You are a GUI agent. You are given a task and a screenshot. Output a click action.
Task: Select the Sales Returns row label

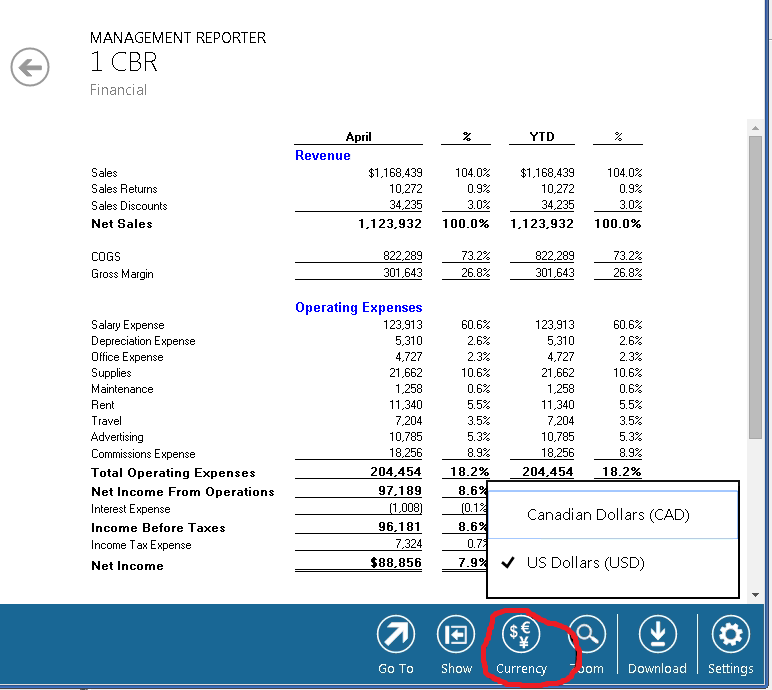pos(124,189)
